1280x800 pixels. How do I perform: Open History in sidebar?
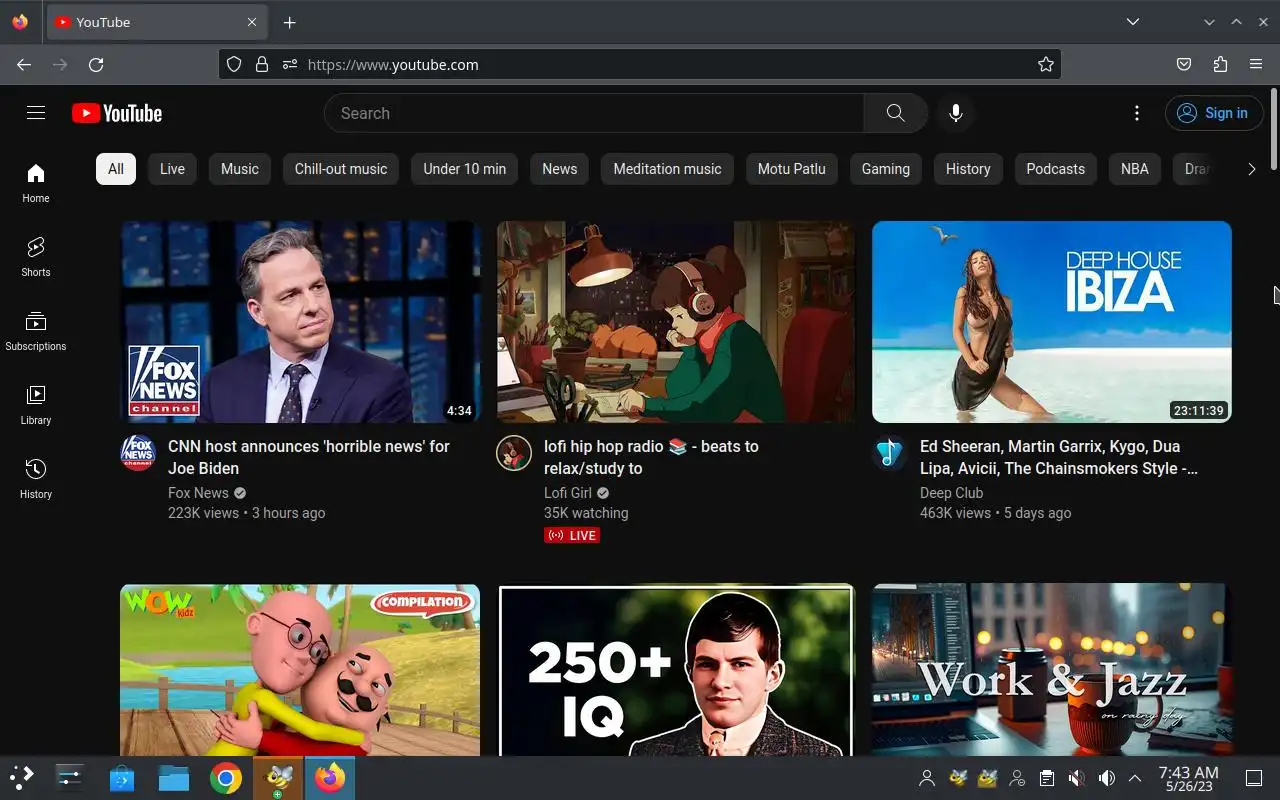coord(36,479)
